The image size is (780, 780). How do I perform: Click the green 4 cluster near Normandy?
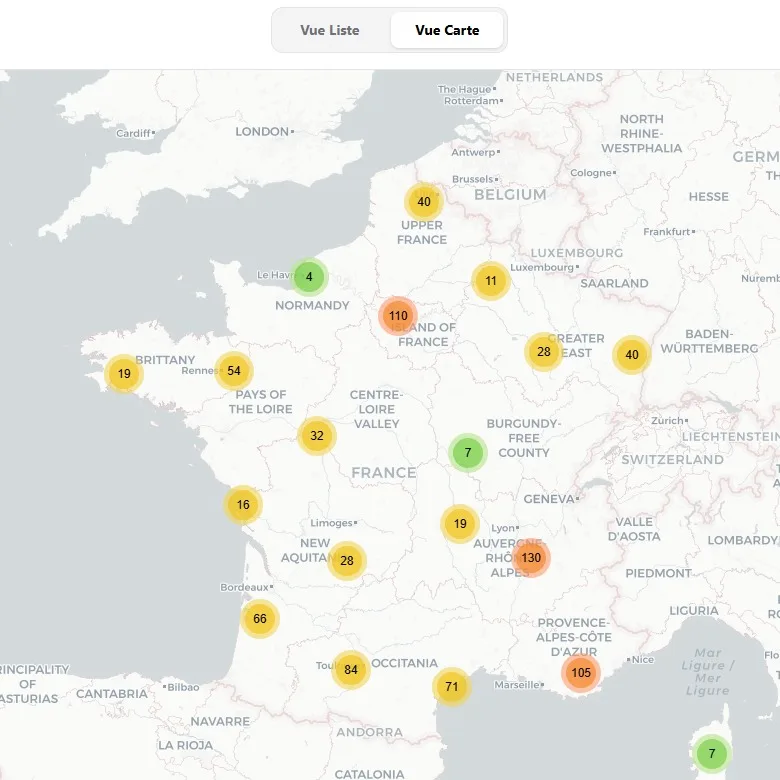click(309, 277)
